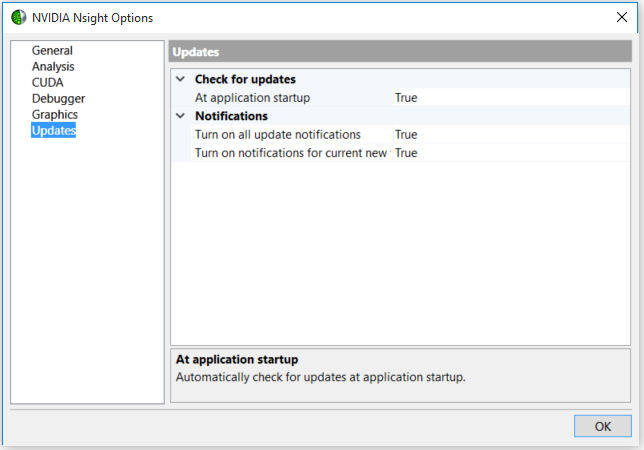Click the Automatically check for updates description
The width and height of the screenshot is (644, 450).
click(x=320, y=377)
